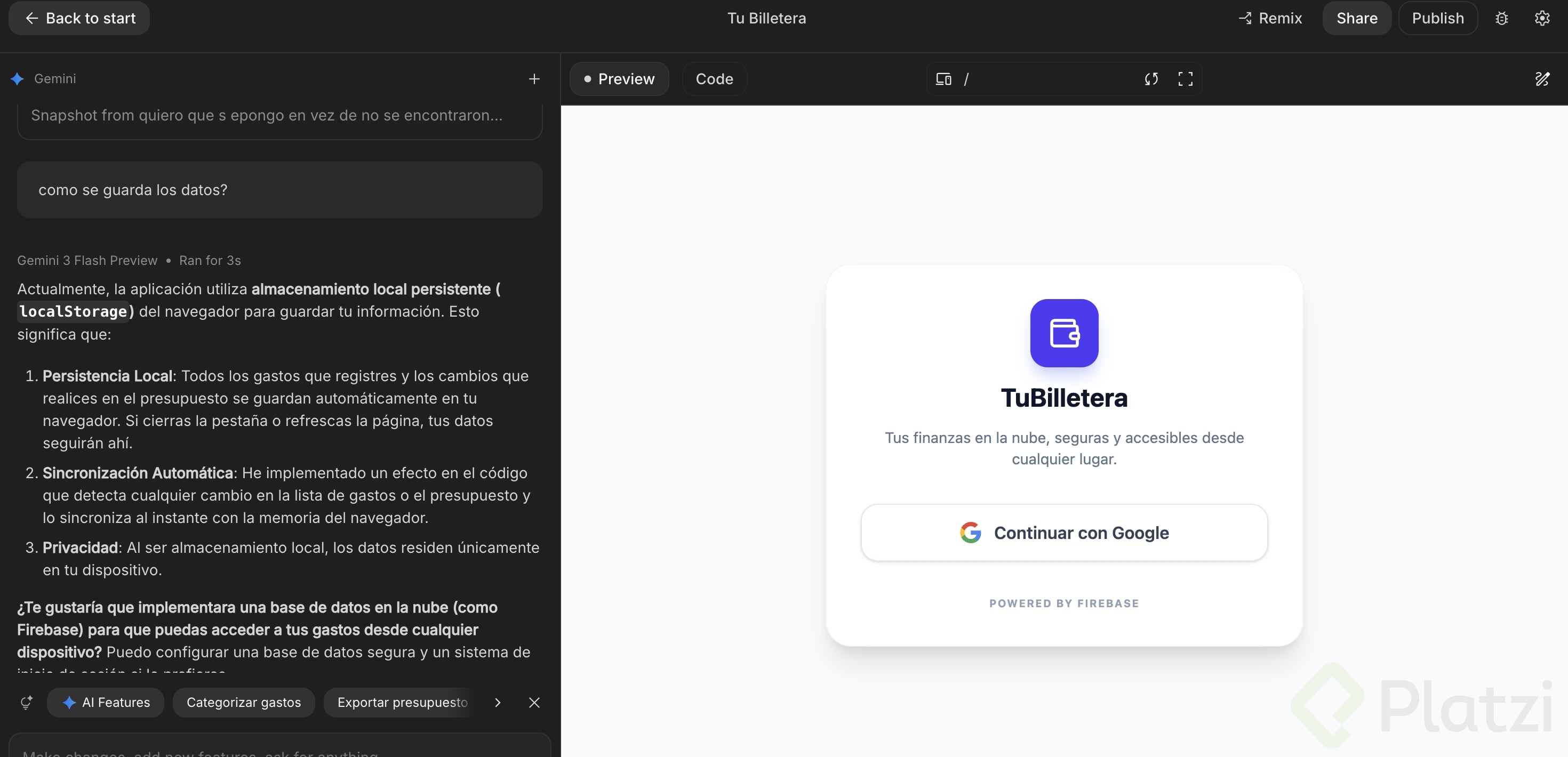Click the TuBilletera wallet logo
1568x757 pixels.
click(1064, 333)
